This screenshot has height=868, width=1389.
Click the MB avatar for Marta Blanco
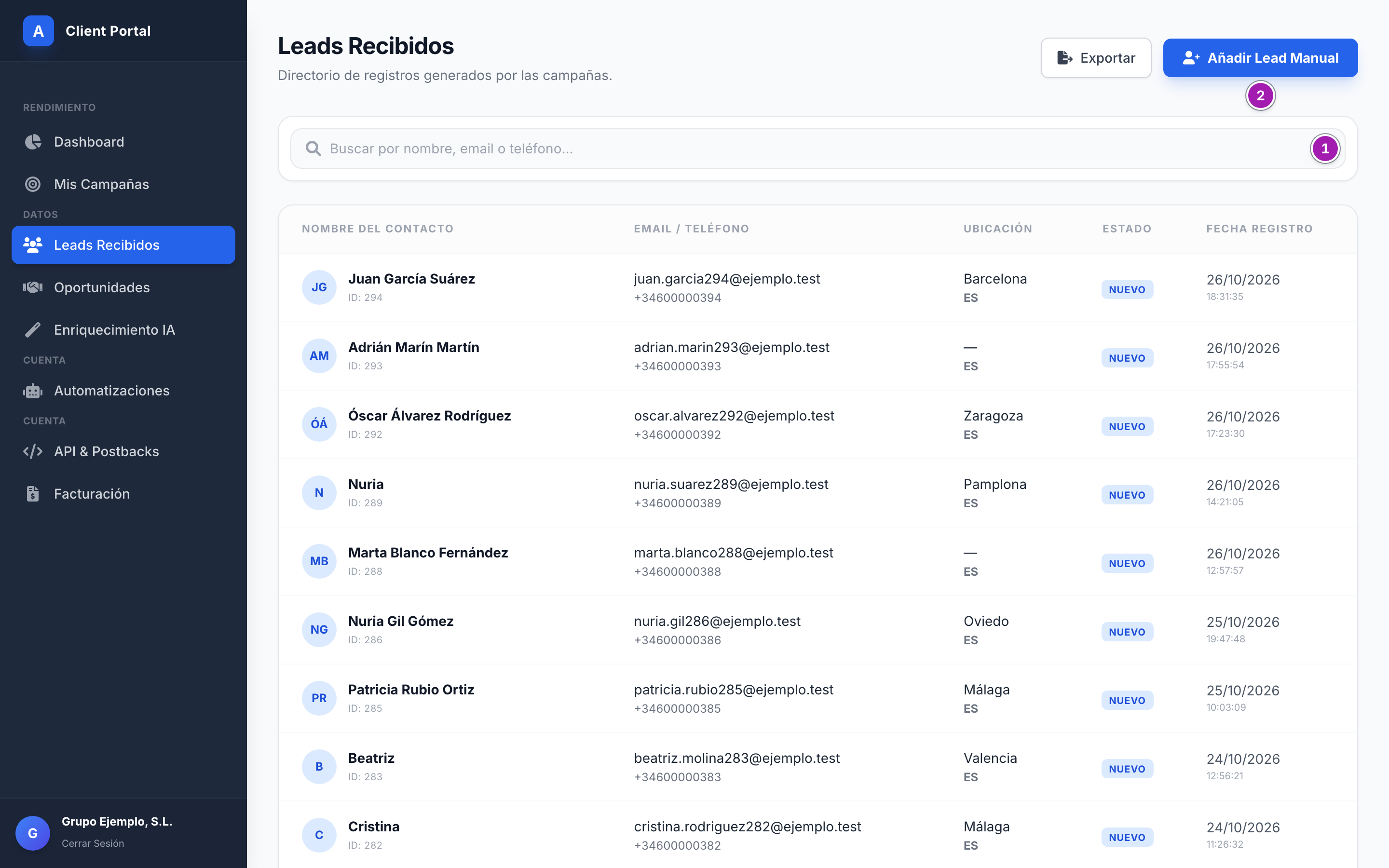pos(319,561)
